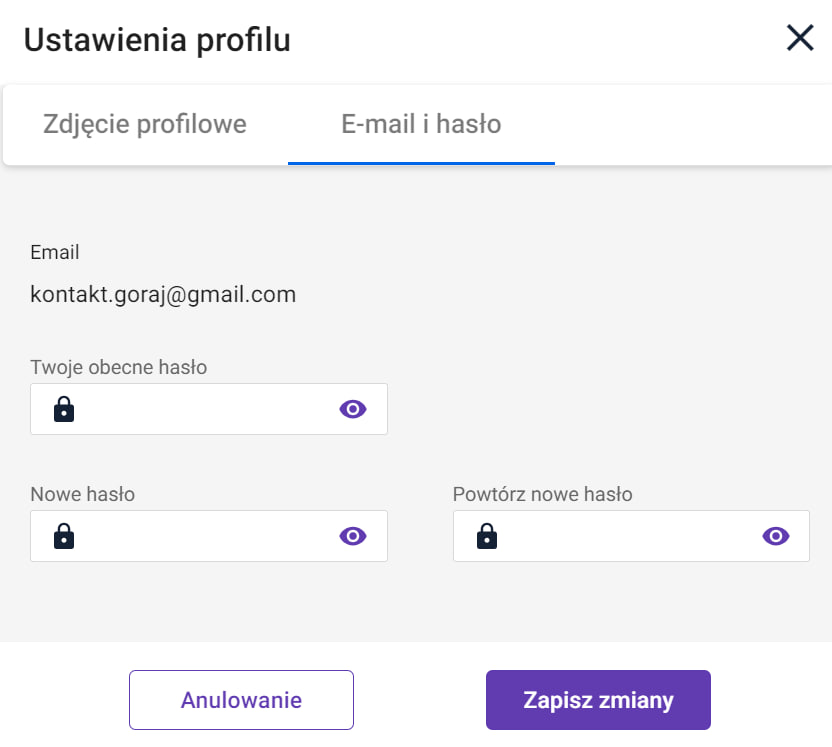
Task: Cancel with the Anulowanie button
Action: (x=241, y=700)
